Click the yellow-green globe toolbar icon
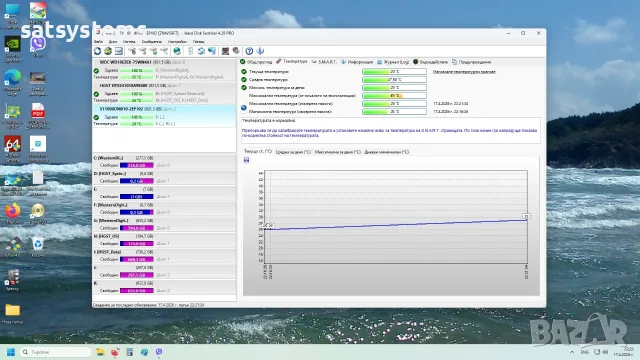Viewport: 640px width, 360px height. [108, 51]
